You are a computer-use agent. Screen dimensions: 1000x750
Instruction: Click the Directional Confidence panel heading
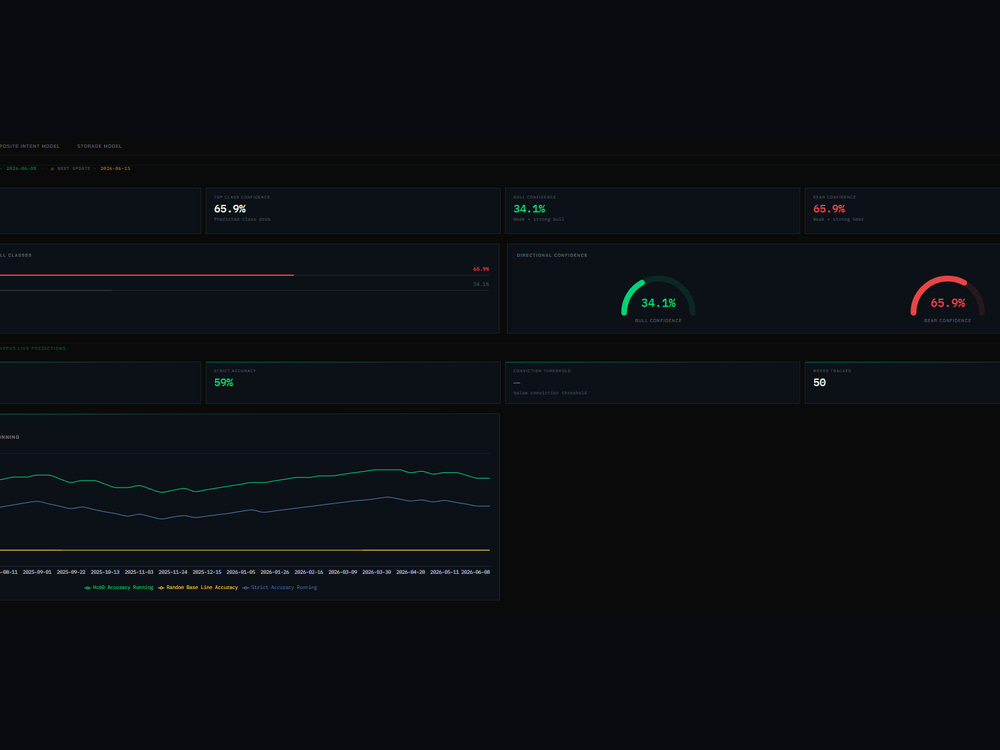pos(552,255)
